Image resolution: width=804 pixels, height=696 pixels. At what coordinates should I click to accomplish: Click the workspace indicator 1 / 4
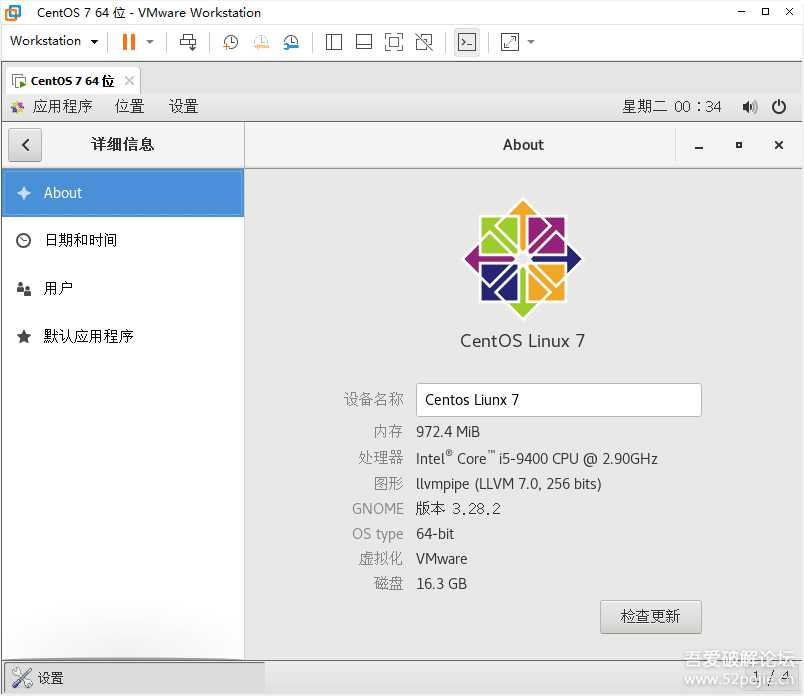(x=771, y=676)
